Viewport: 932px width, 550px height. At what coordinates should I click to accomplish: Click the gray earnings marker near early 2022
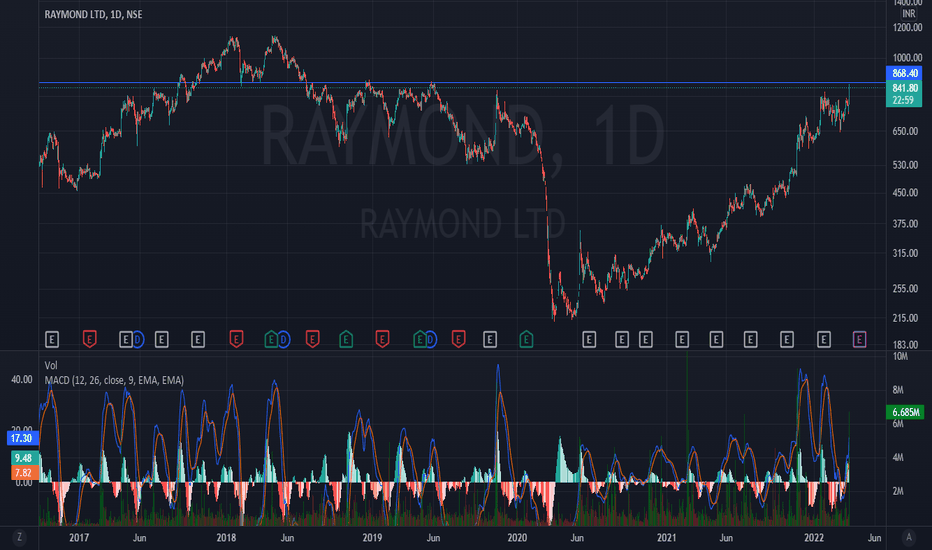pyautogui.click(x=823, y=340)
